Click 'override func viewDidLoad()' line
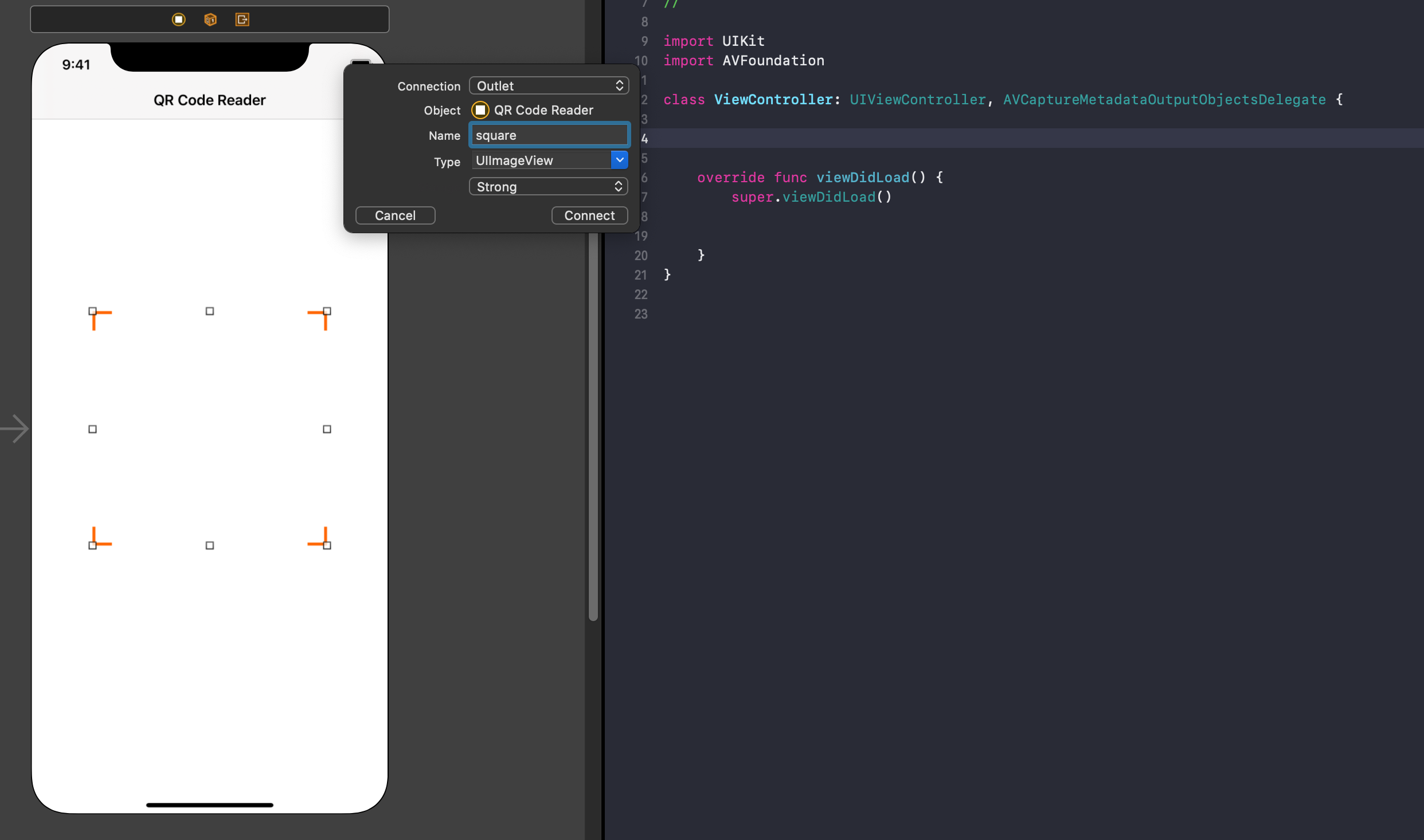1424x840 pixels. 820,178
